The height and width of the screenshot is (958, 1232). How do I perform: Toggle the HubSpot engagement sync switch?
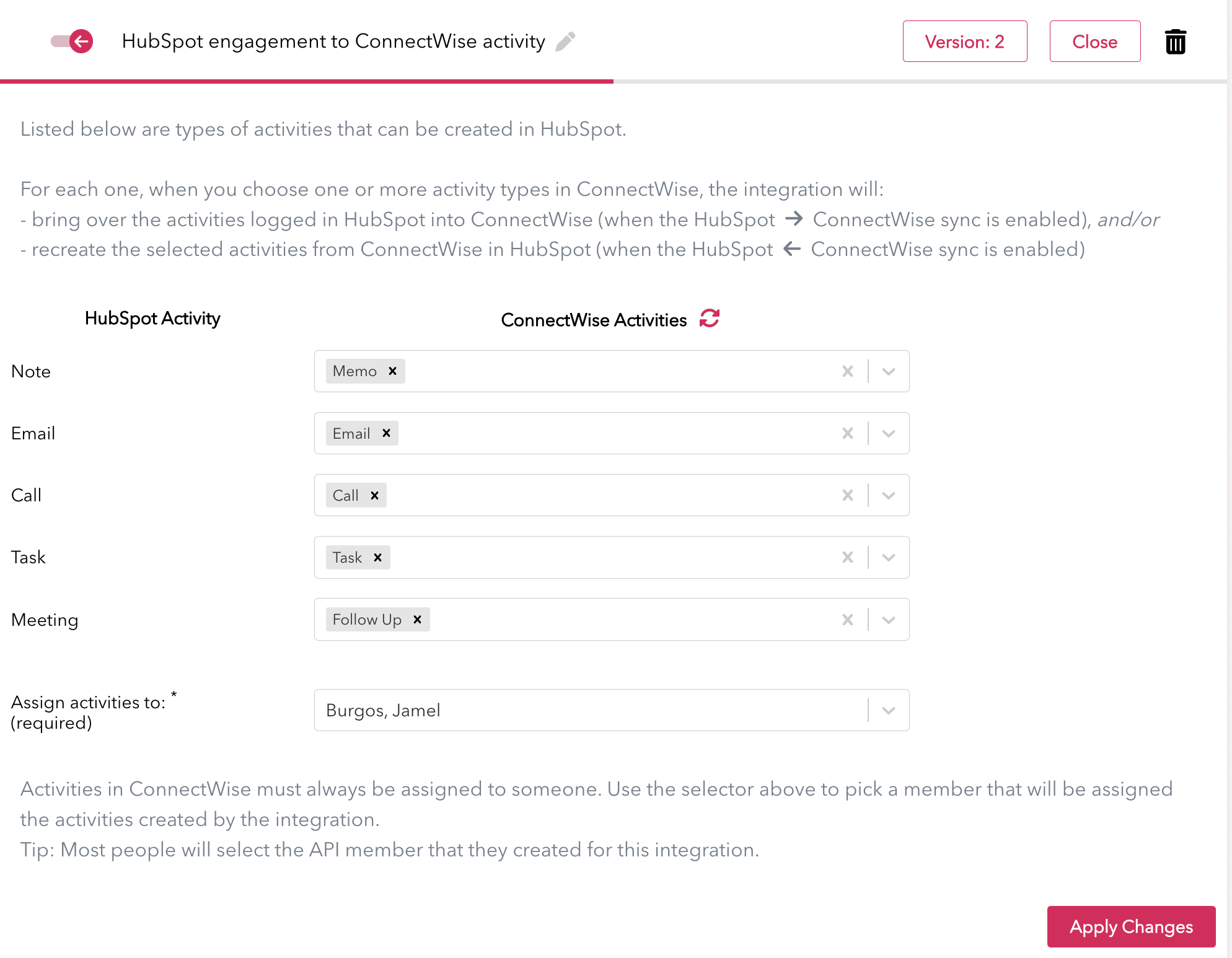[72, 42]
